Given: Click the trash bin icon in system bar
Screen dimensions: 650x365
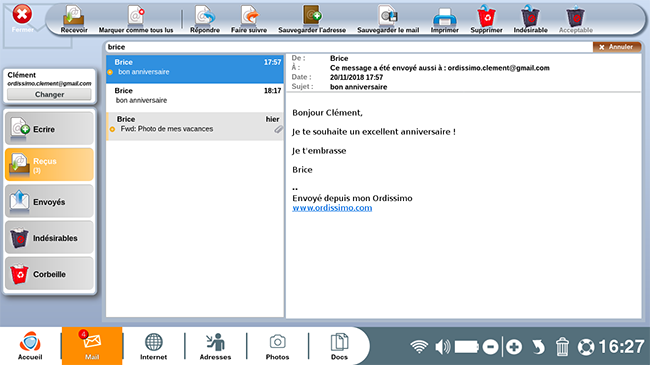Looking at the screenshot, I should (x=562, y=347).
